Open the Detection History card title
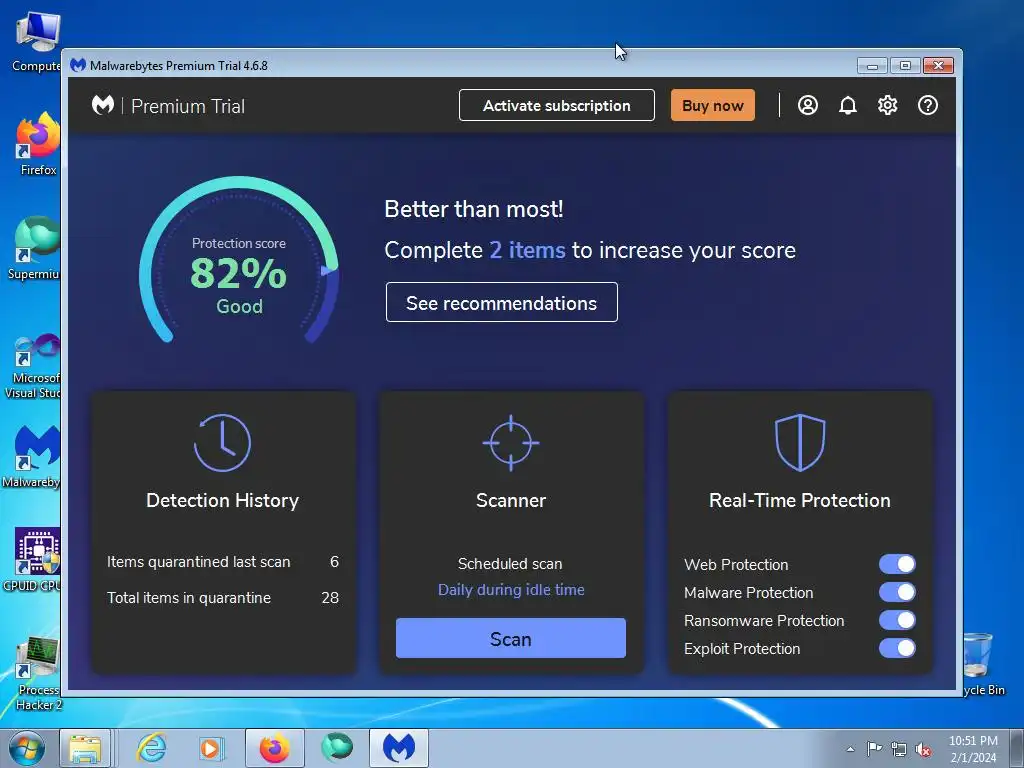1024x768 pixels. [222, 500]
